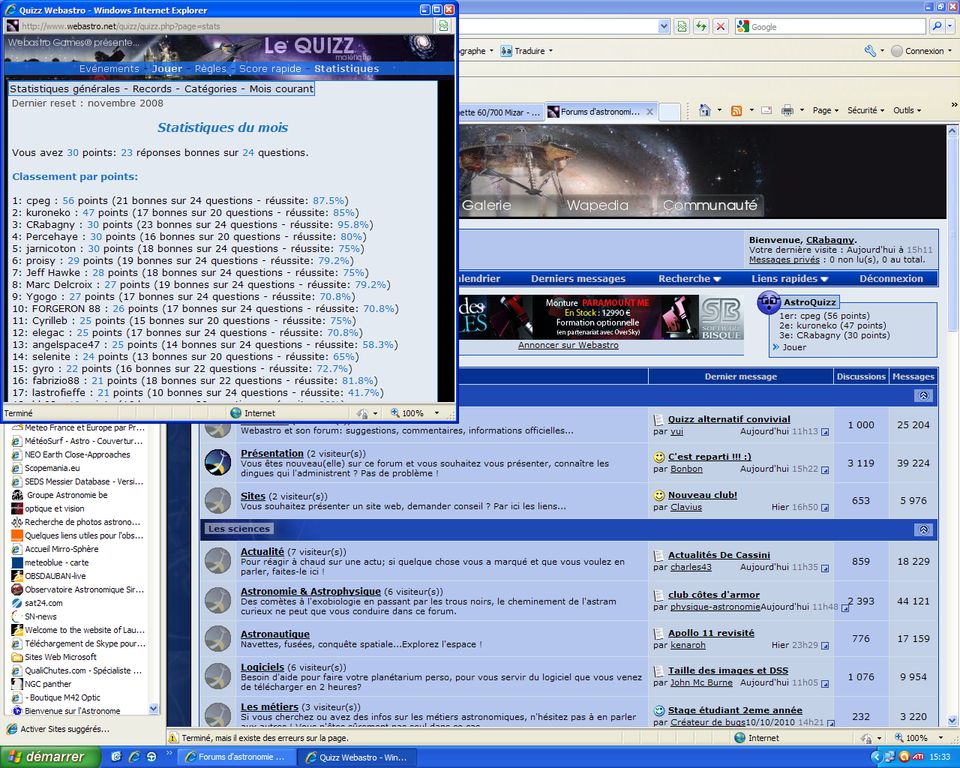Click the orange tray icon next to ATI
Image resolution: width=960 pixels, height=768 pixels.
pyautogui.click(x=904, y=757)
